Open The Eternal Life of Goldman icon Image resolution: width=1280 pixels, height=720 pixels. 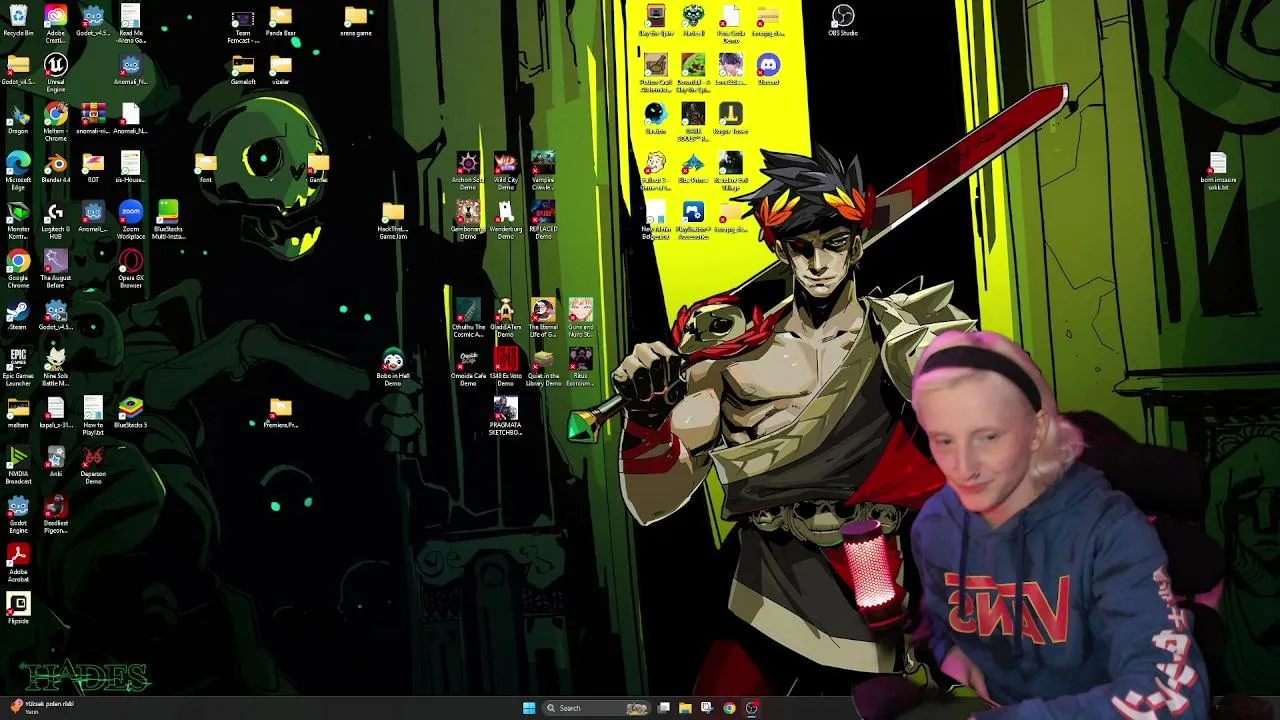click(x=543, y=317)
